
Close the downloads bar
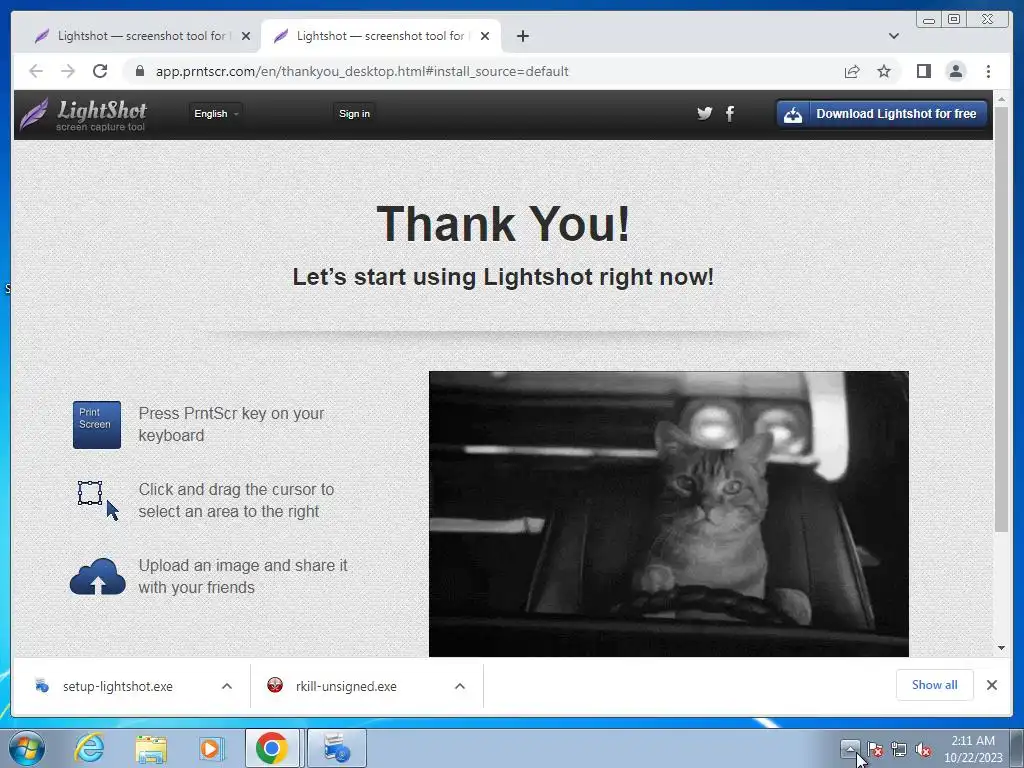pyautogui.click(x=991, y=685)
